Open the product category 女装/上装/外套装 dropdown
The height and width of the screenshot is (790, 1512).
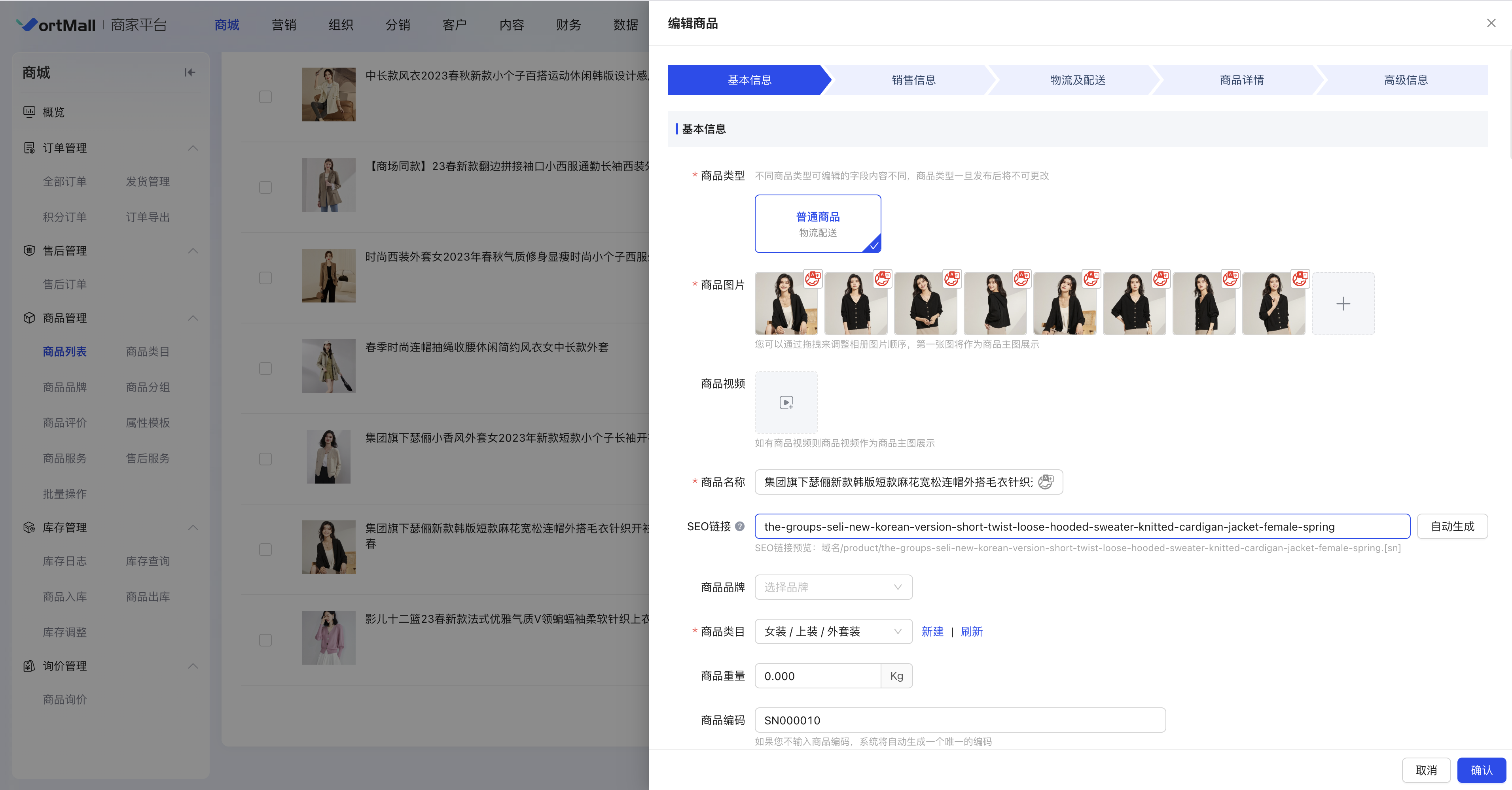tap(833, 632)
